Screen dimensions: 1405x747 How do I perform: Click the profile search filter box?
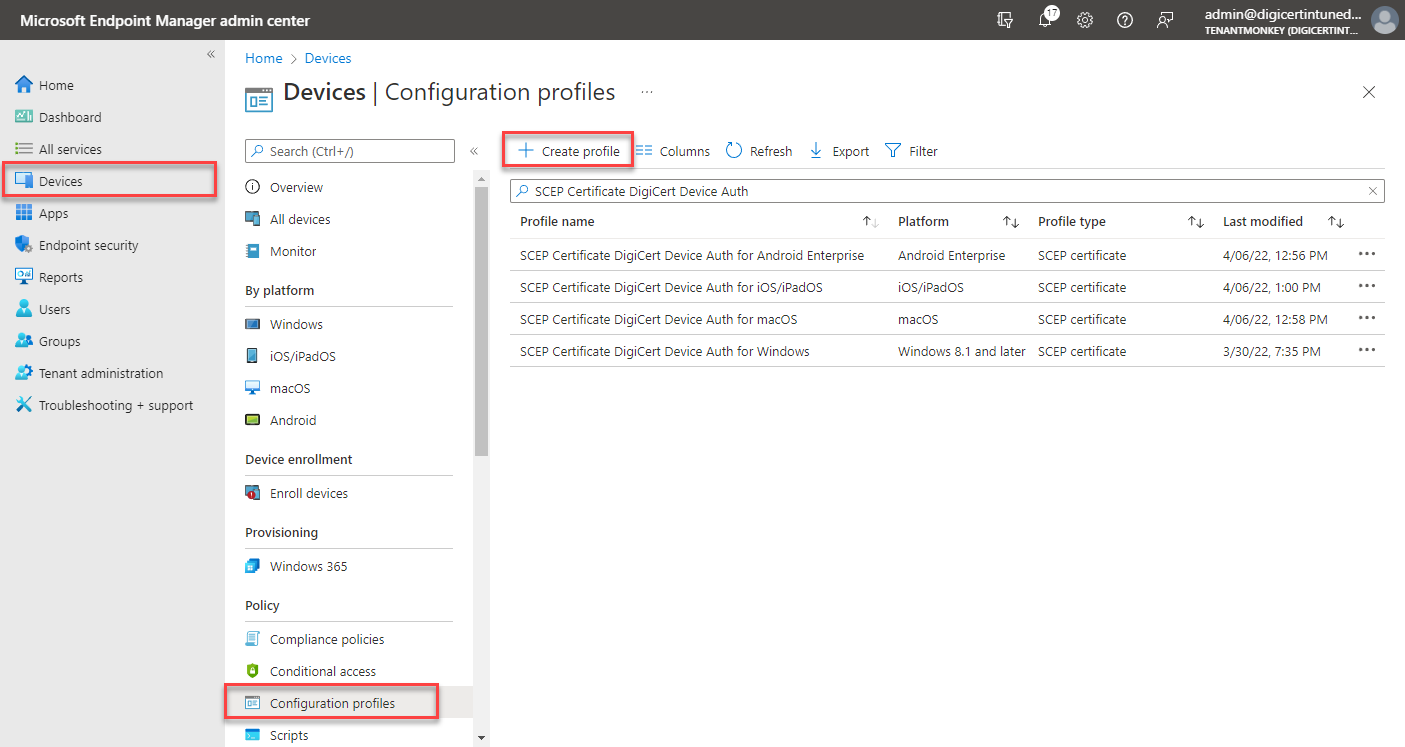click(x=947, y=191)
